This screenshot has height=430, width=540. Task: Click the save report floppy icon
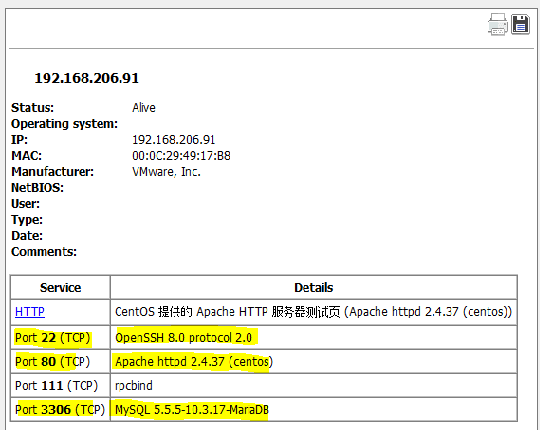520,24
